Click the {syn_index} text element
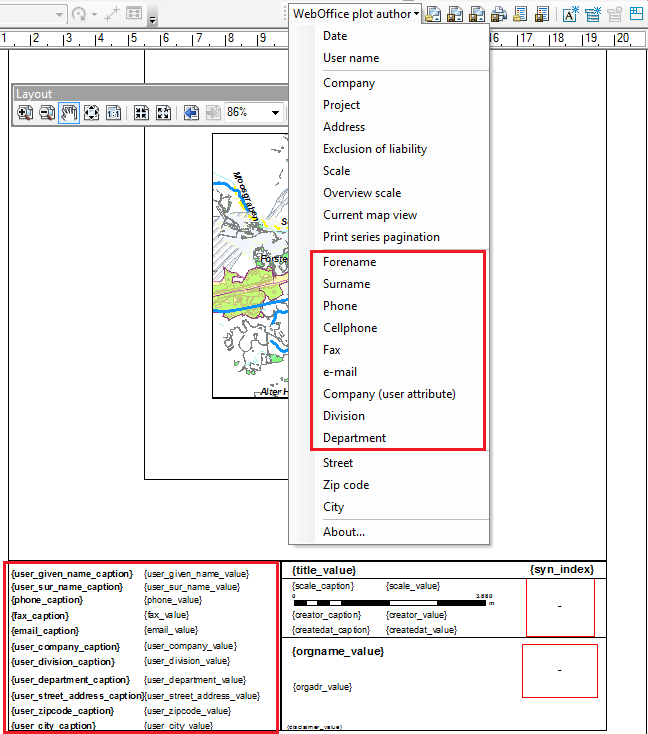The height and width of the screenshot is (734, 648). [562, 569]
